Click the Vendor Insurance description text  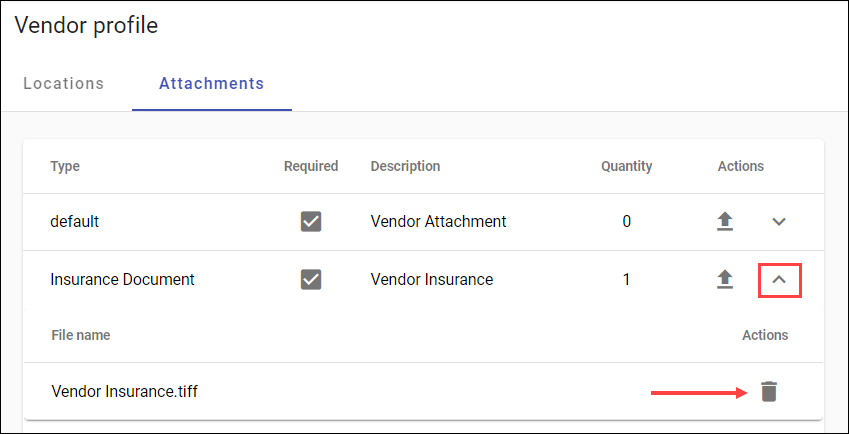[432, 280]
